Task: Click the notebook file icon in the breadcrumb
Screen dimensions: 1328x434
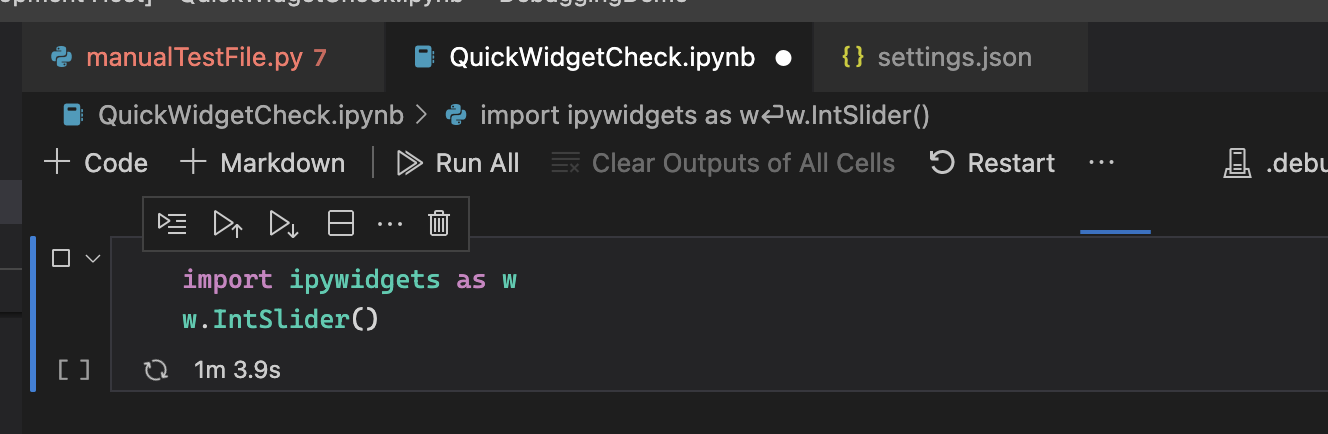Action: pyautogui.click(x=72, y=115)
